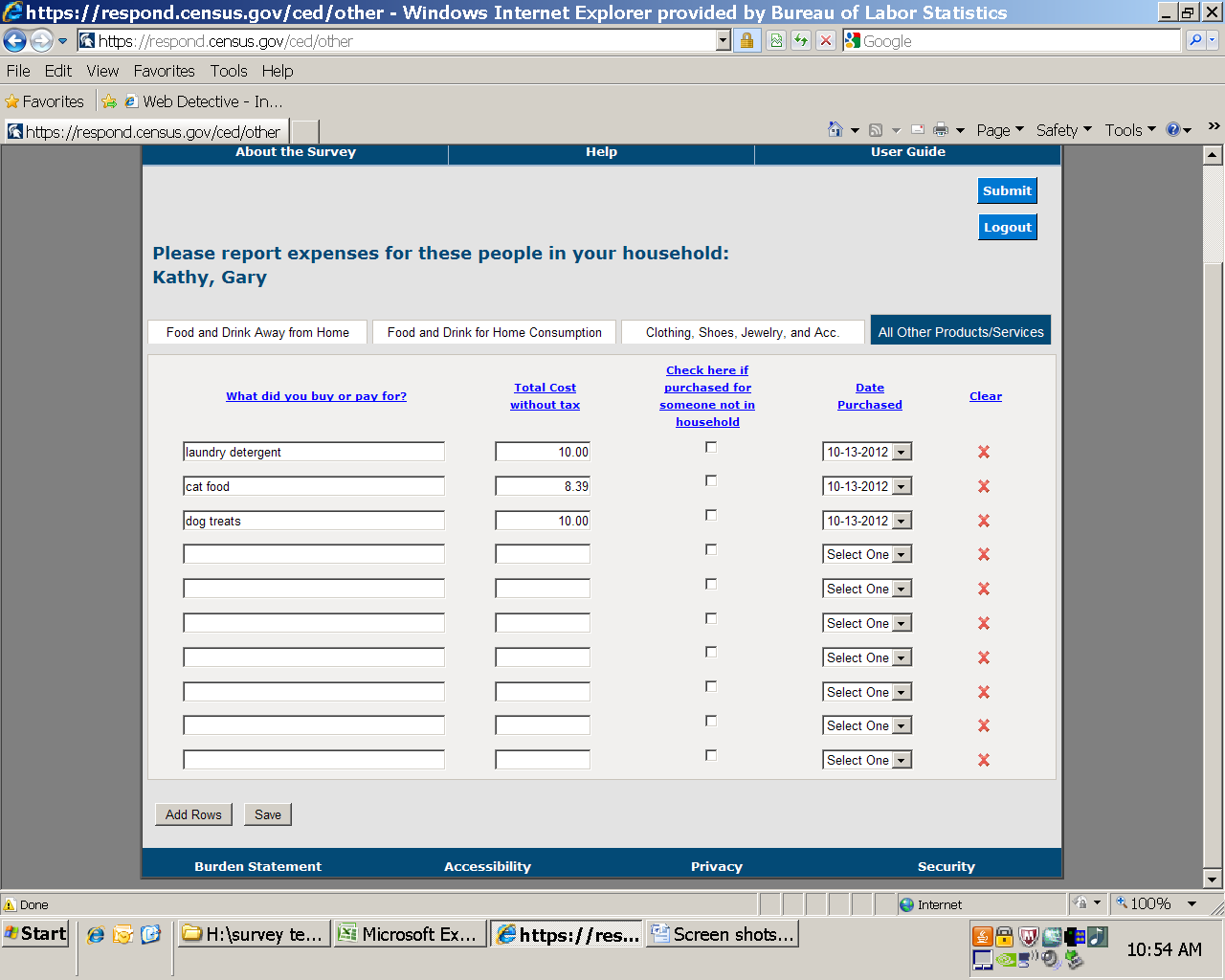The image size is (1225, 980).
Task: Expand the first empty row's Select One dropdown
Action: (902, 555)
